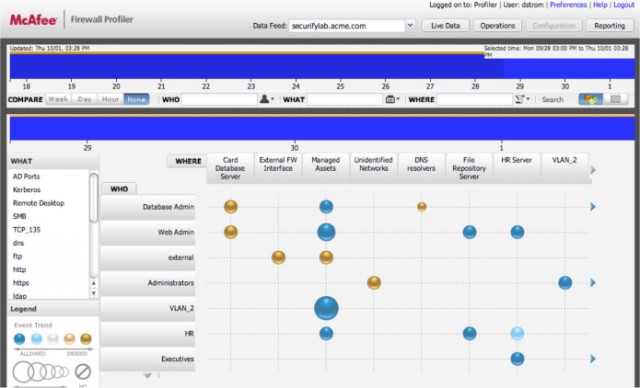This screenshot has height=388, width=640.
Task: Select the Administrators to Unidentified Networks bubble
Action: click(374, 282)
